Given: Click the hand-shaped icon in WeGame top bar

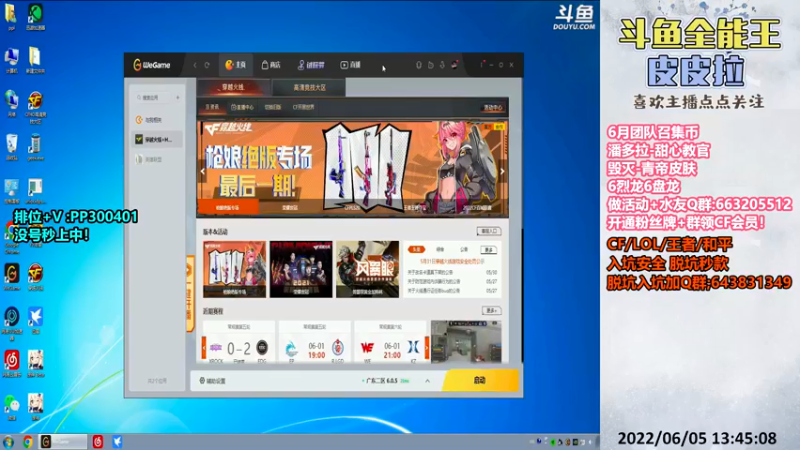Looking at the screenshot, I should click(x=431, y=65).
